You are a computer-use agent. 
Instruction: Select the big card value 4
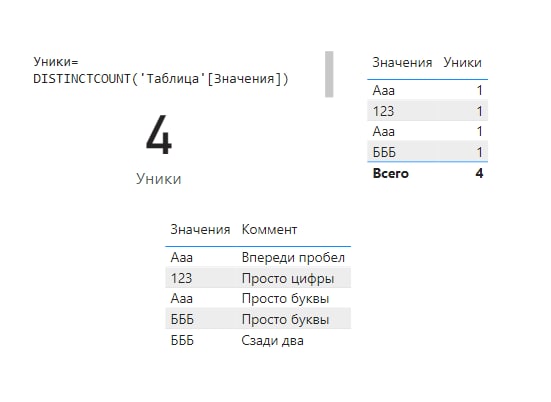click(159, 135)
